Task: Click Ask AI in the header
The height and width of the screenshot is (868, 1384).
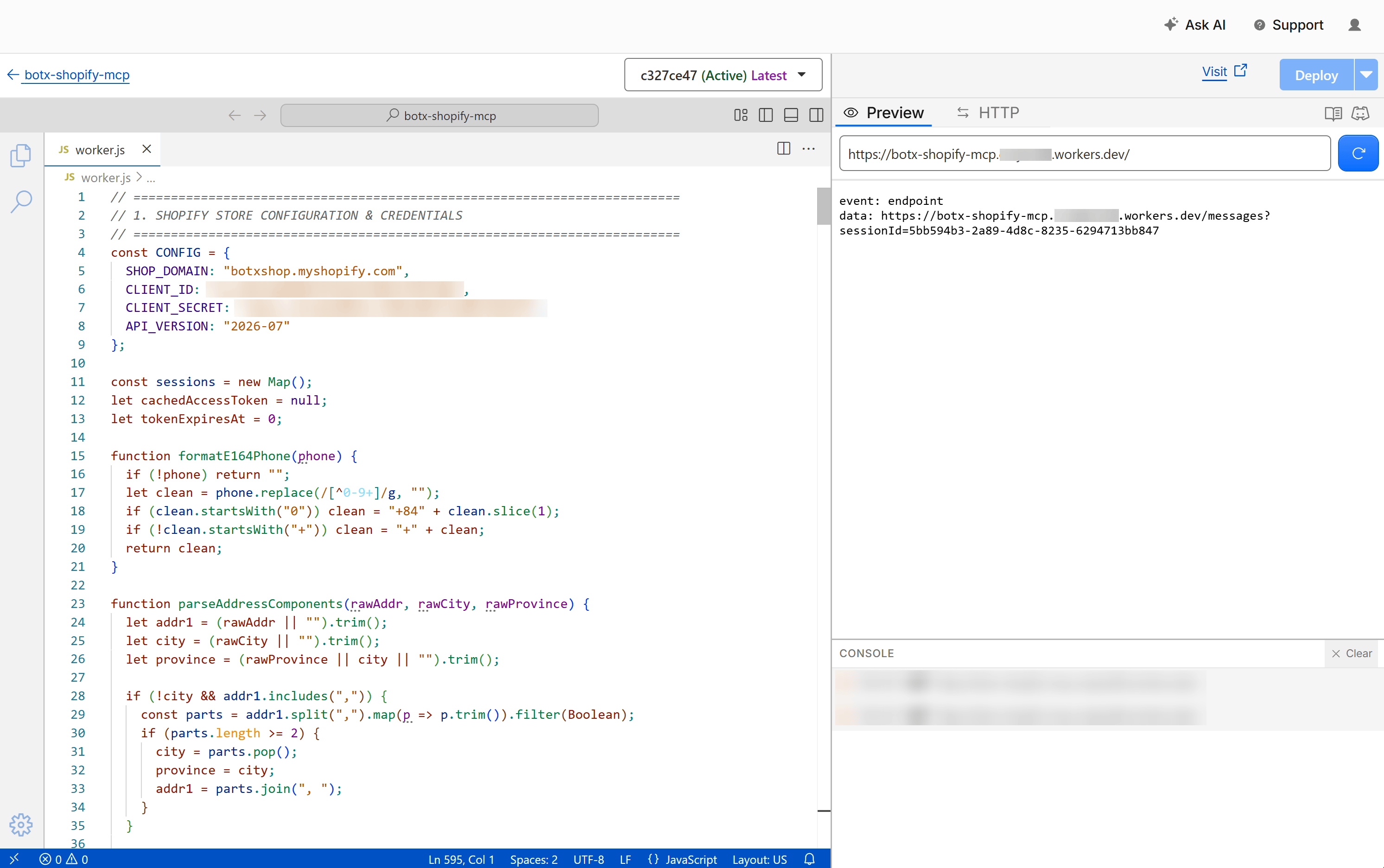Action: coord(1195,25)
